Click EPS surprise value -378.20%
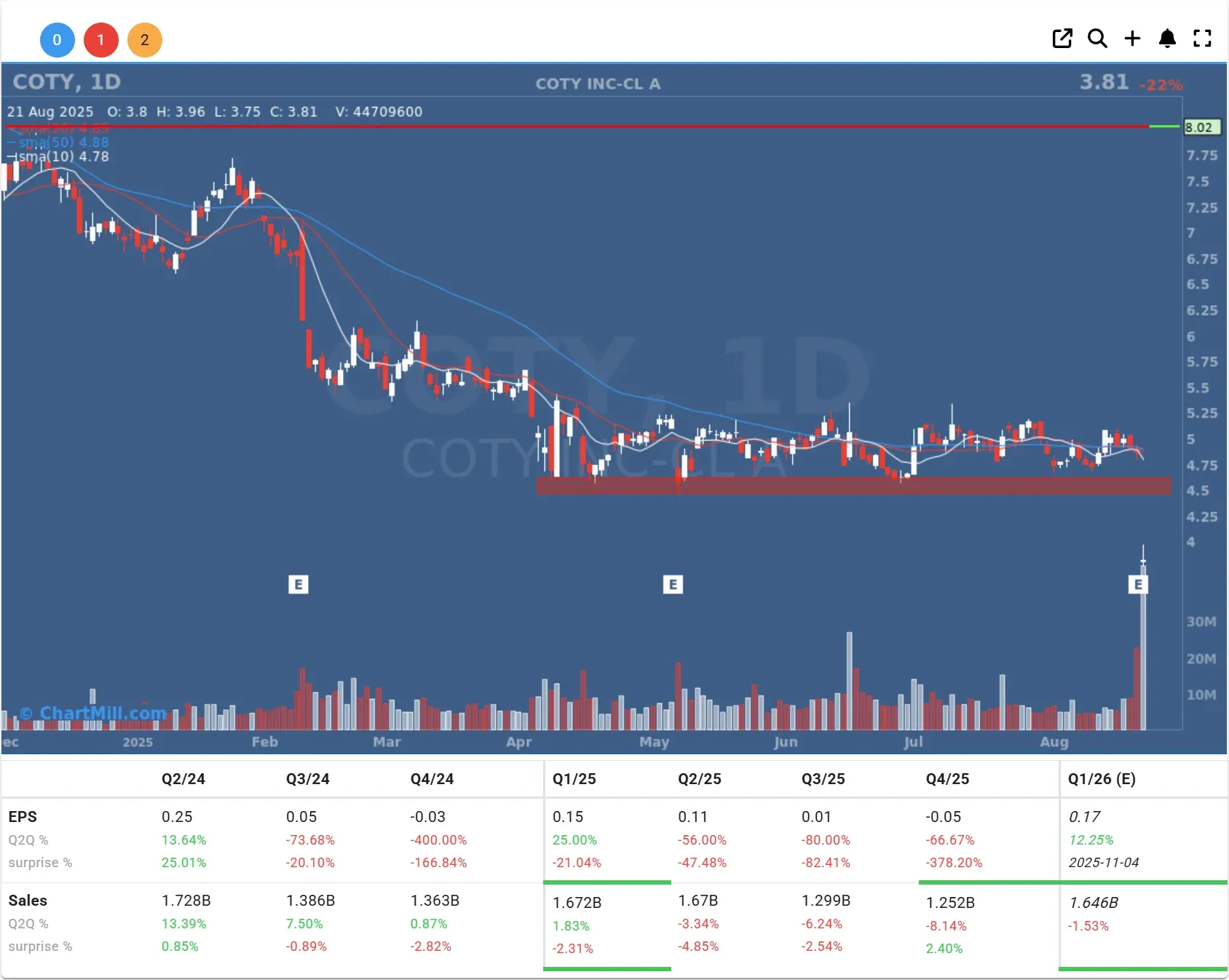The image size is (1229, 980). [954, 863]
